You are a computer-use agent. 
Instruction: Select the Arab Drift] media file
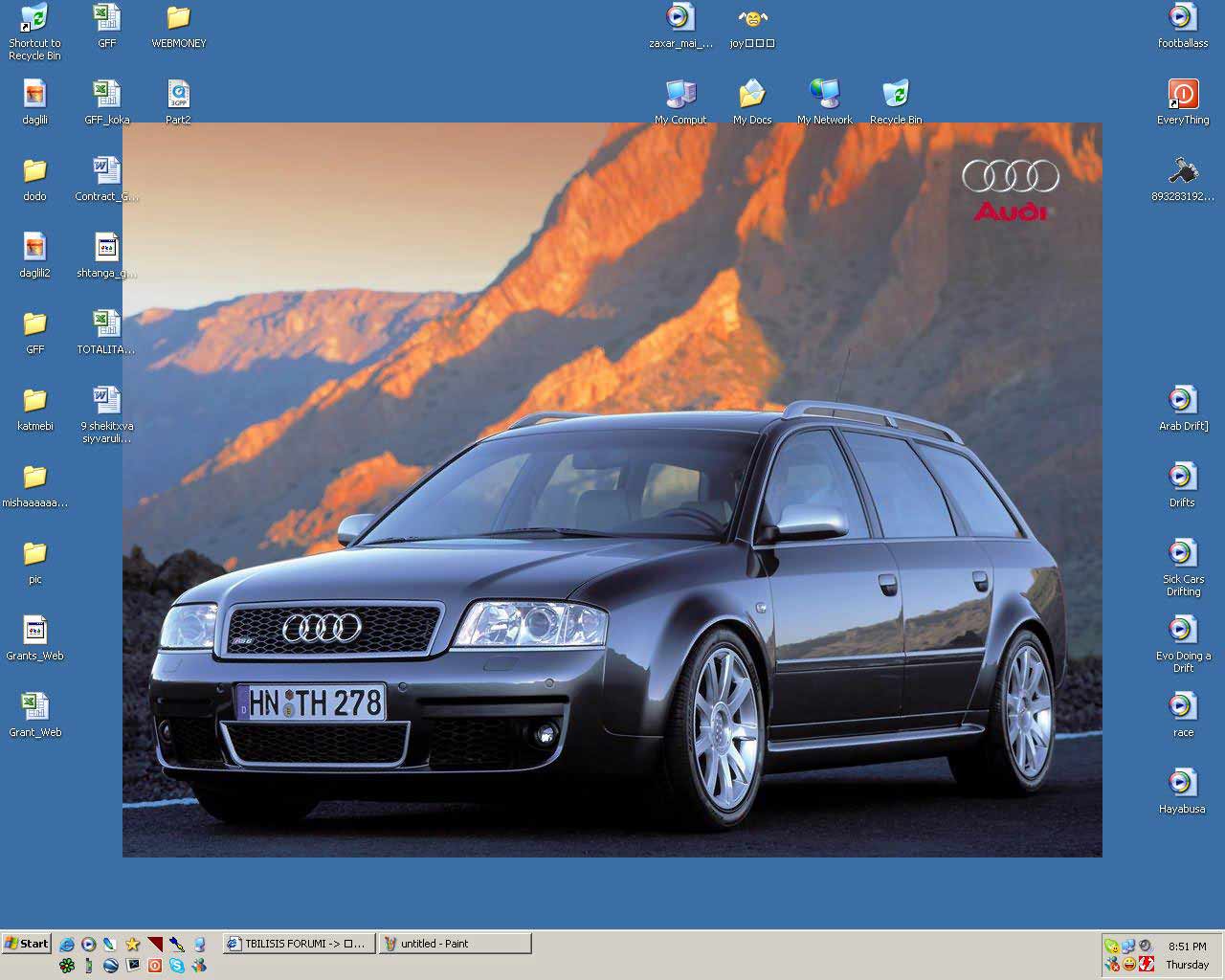tap(1183, 401)
